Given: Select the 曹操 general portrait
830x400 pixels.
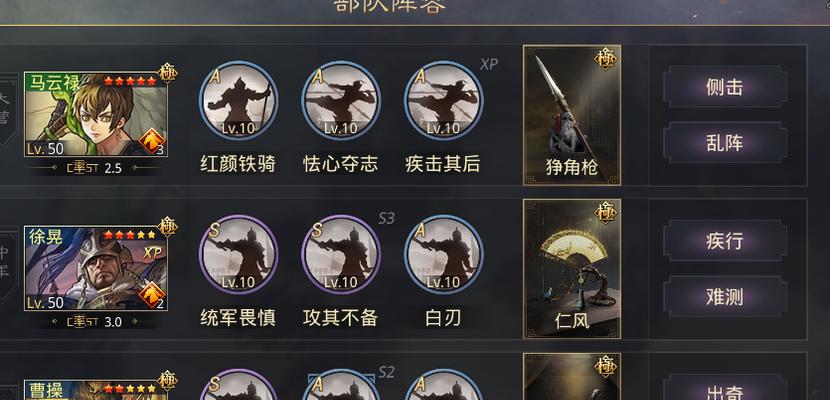Looking at the screenshot, I should pyautogui.click(x=96, y=390).
